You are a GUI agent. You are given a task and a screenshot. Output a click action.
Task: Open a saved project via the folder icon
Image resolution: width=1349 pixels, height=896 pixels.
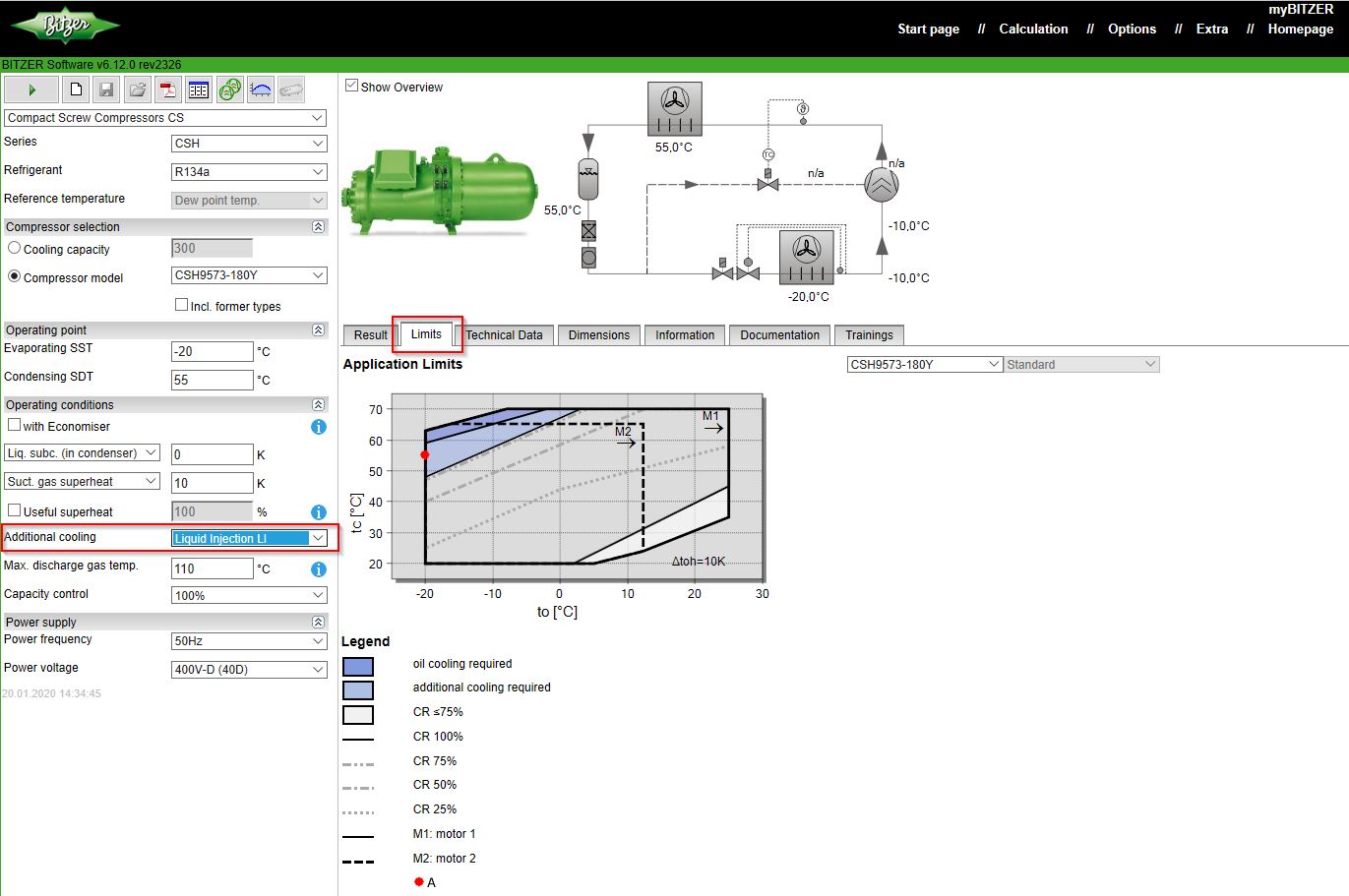pyautogui.click(x=137, y=89)
